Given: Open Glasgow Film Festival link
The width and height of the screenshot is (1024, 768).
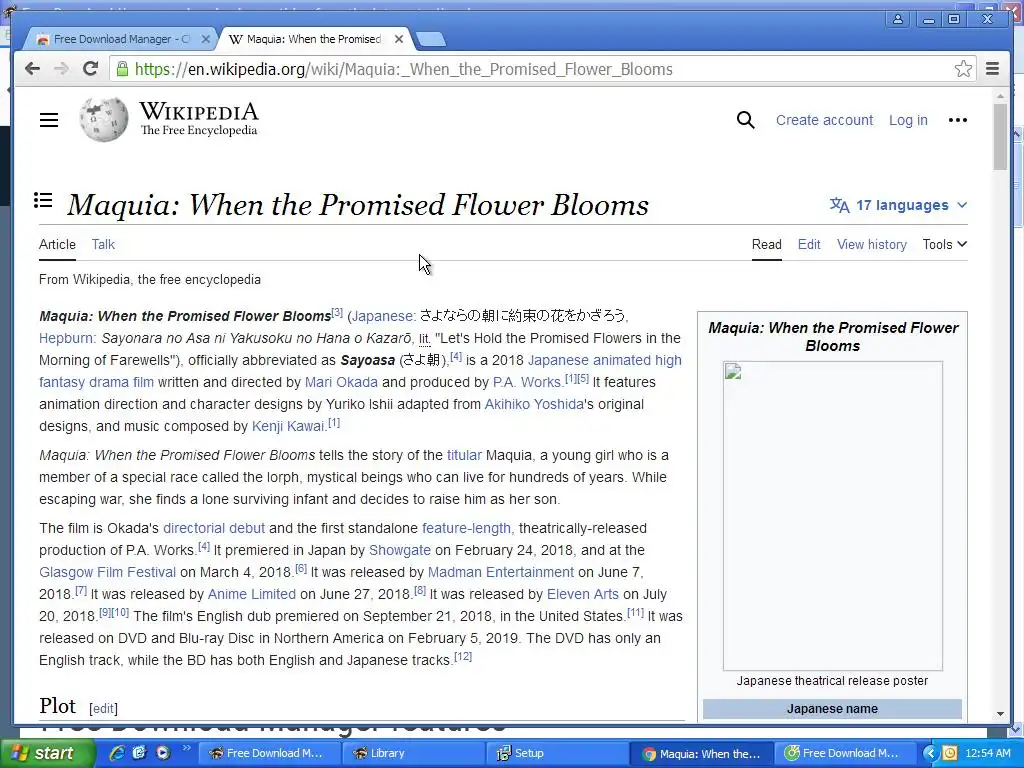Looking at the screenshot, I should 108,573.
